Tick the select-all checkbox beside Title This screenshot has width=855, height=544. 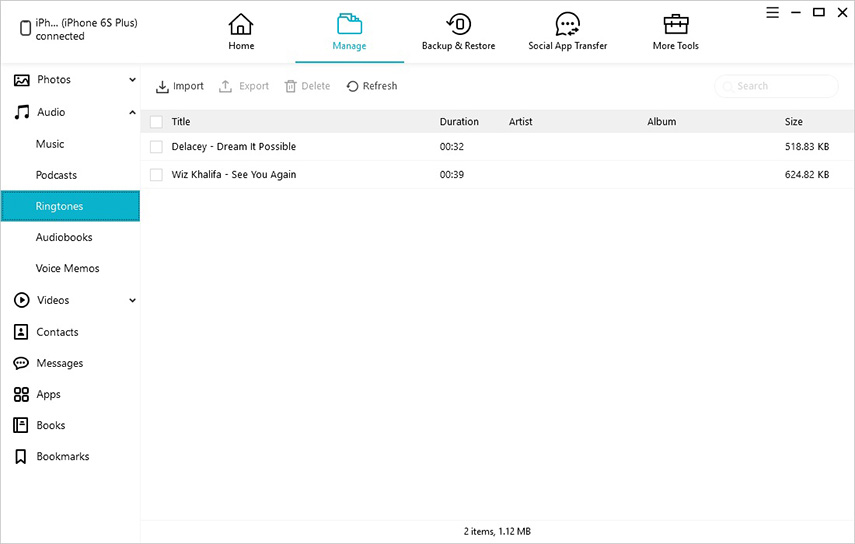click(156, 122)
